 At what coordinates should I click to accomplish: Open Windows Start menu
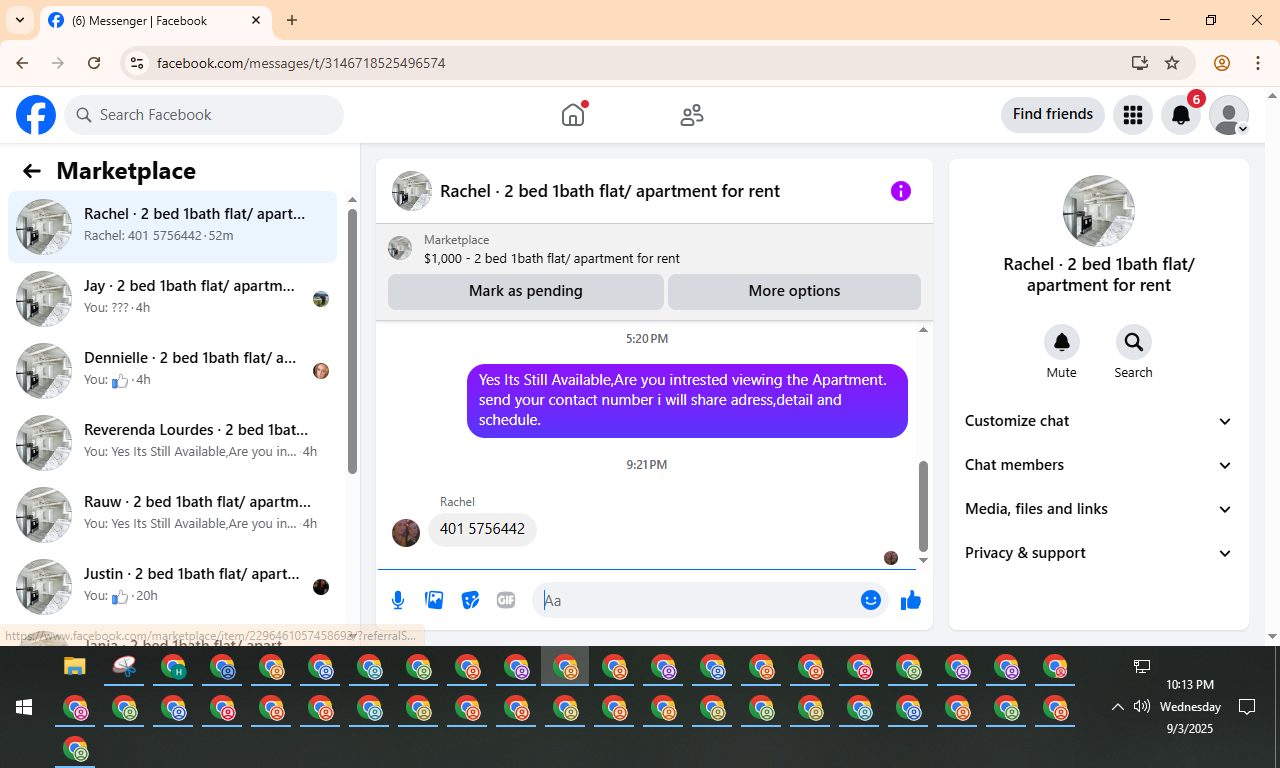pos(24,707)
